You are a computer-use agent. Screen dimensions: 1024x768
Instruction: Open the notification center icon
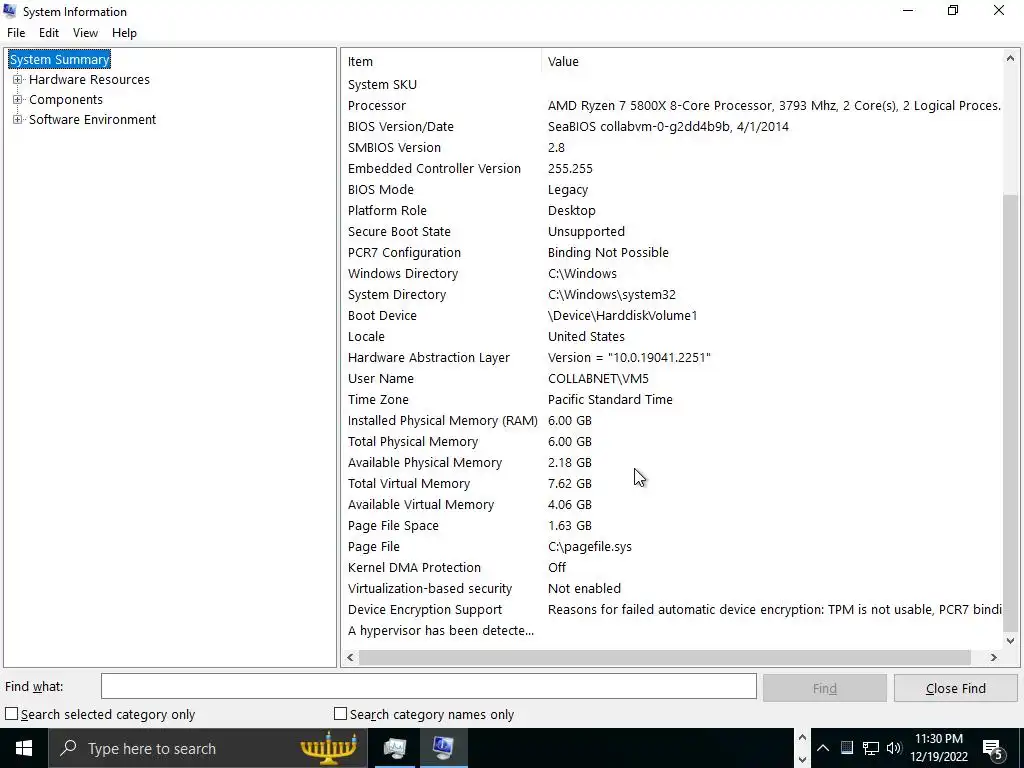click(x=993, y=748)
